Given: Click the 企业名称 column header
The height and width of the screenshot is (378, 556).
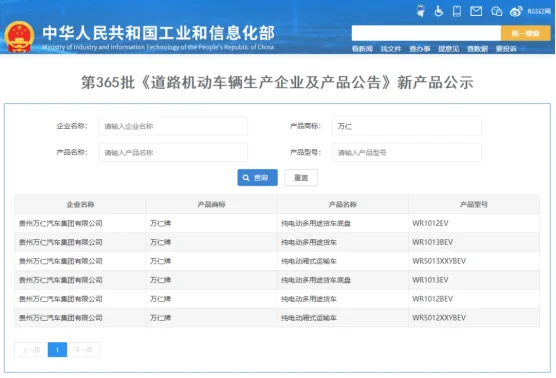Looking at the screenshot, I should tap(80, 204).
